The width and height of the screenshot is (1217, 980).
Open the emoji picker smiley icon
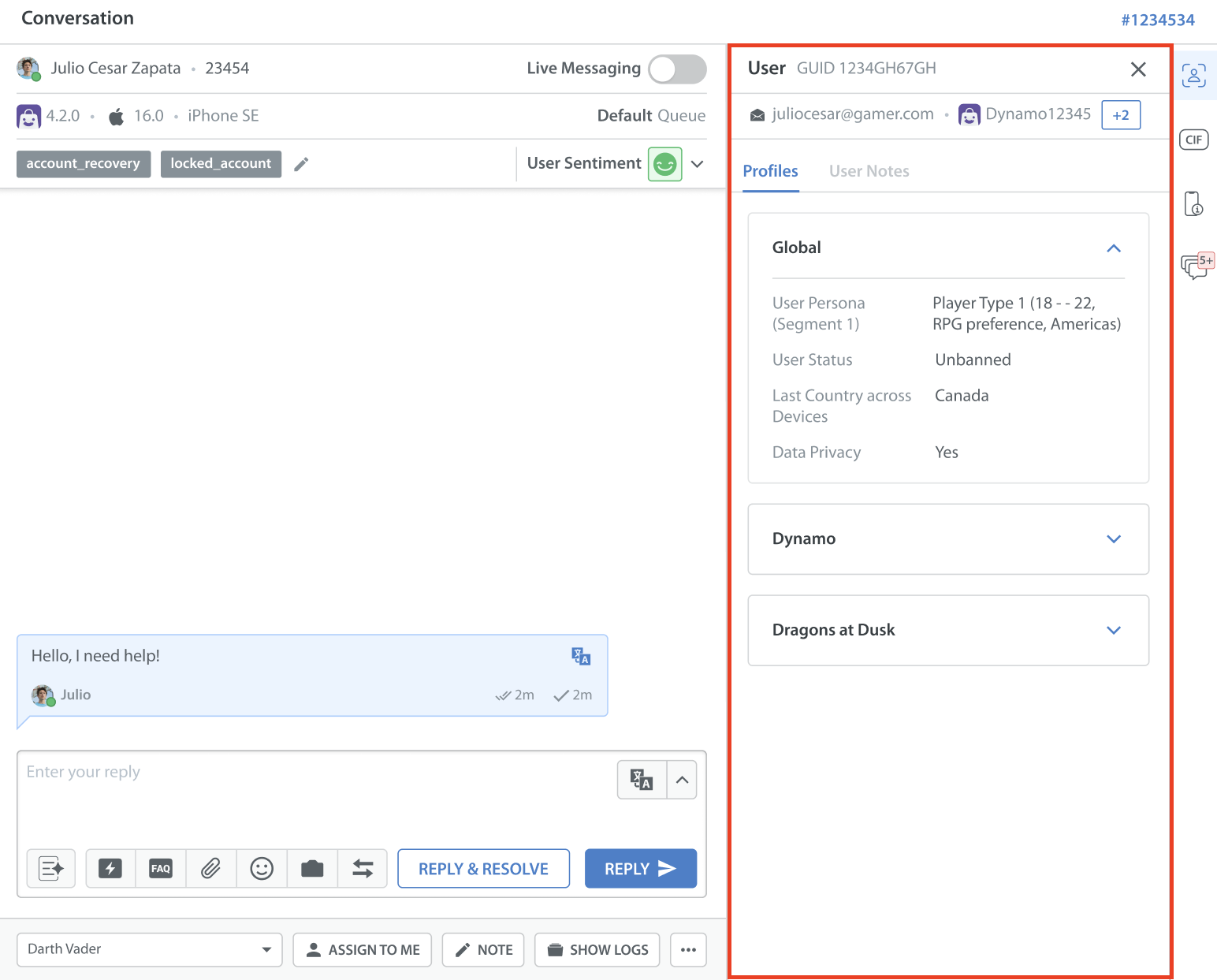tap(262, 869)
